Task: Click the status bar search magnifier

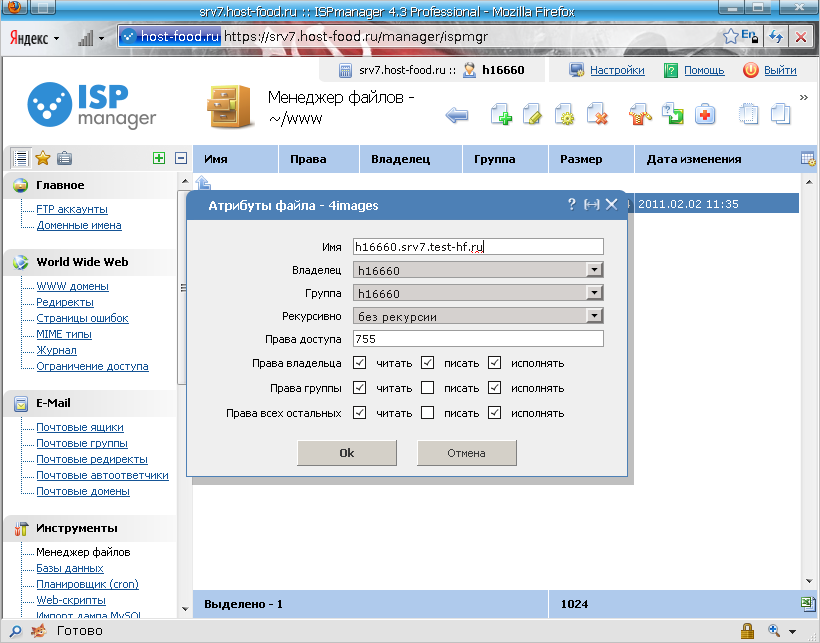Action: click(x=16, y=631)
